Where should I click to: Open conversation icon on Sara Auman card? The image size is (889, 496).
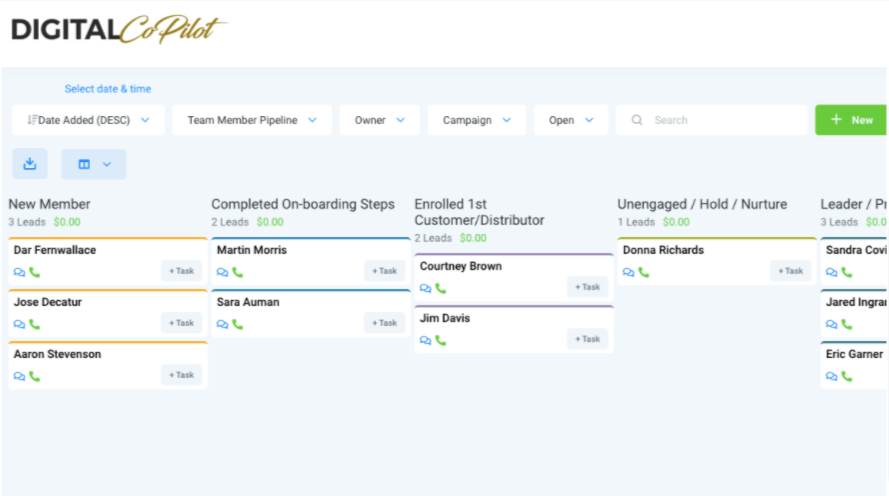[x=222, y=325]
